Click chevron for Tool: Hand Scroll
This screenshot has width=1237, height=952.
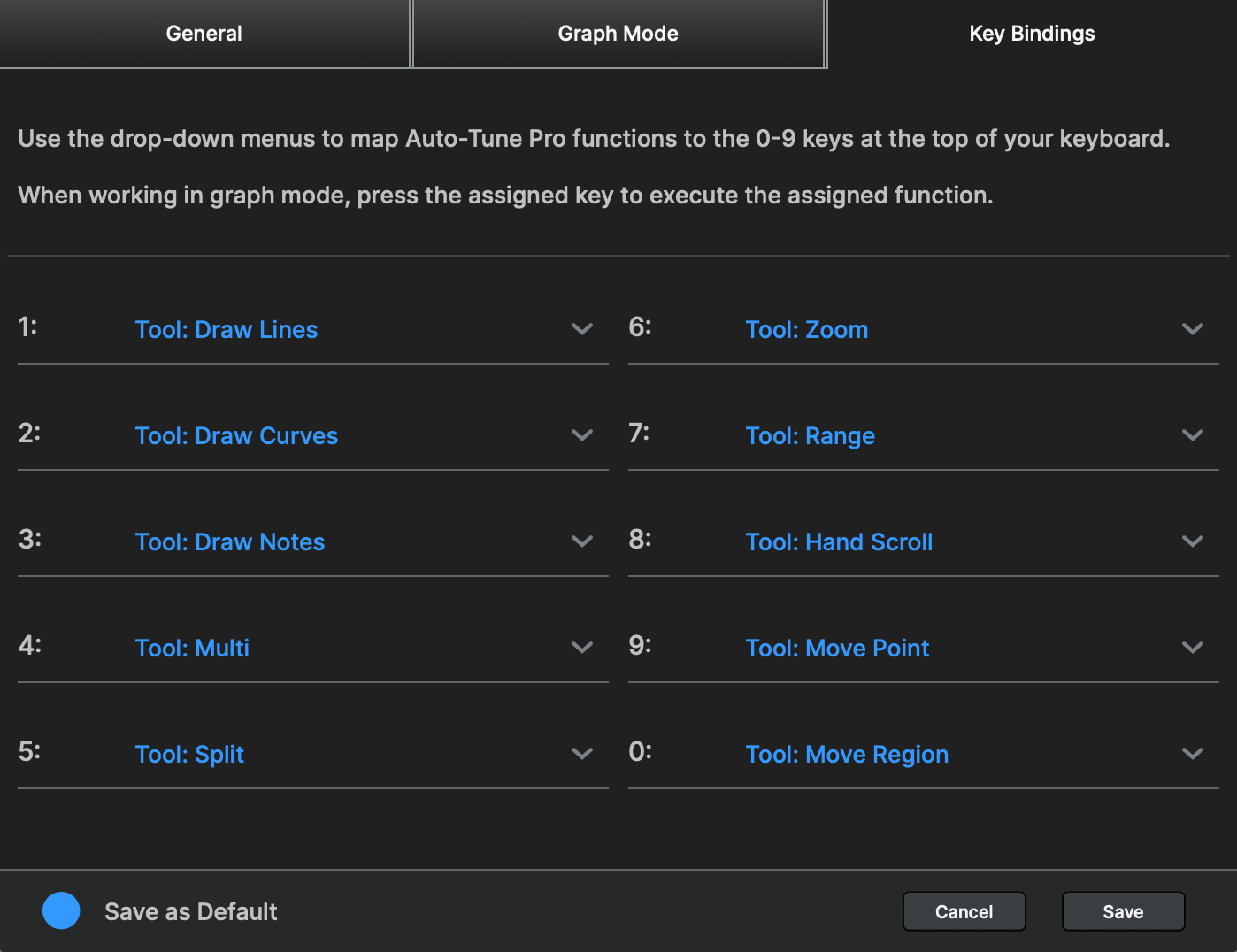pos(1192,541)
